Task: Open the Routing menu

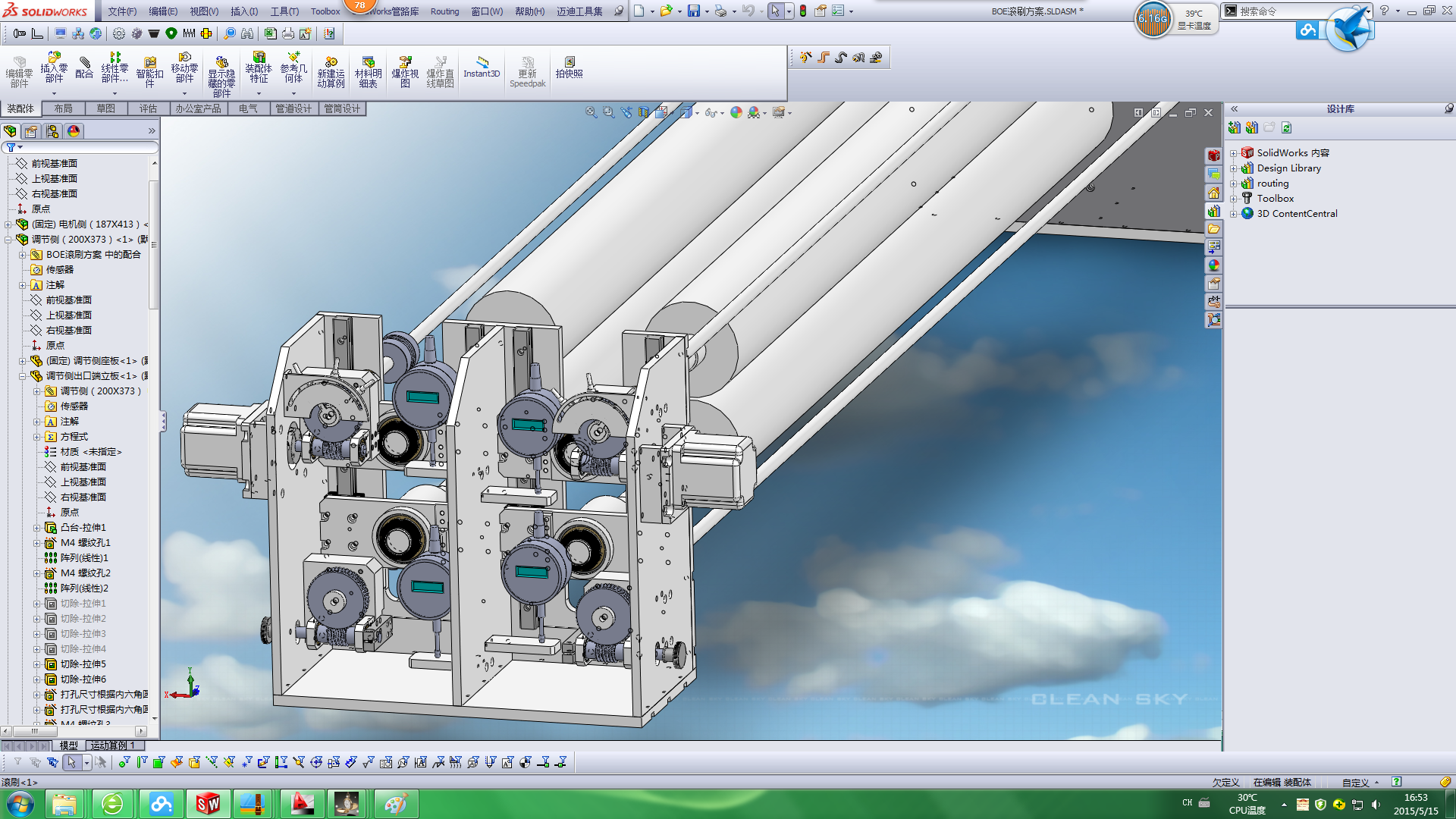Action: (x=444, y=11)
